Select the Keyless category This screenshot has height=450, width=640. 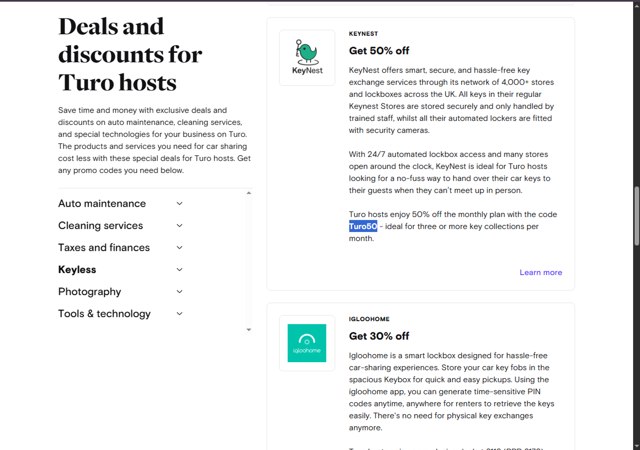point(77,270)
